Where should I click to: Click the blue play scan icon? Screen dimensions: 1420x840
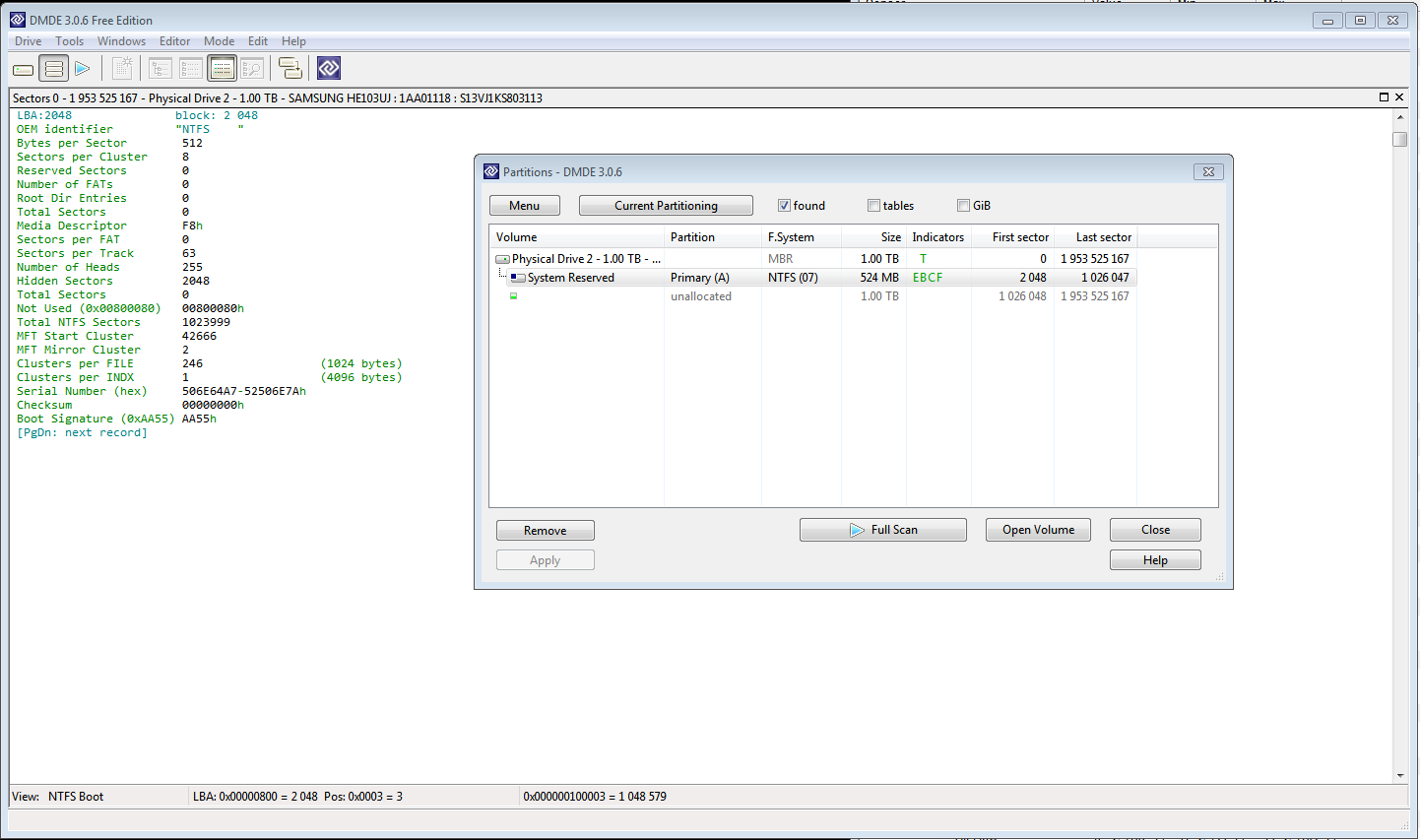(83, 69)
